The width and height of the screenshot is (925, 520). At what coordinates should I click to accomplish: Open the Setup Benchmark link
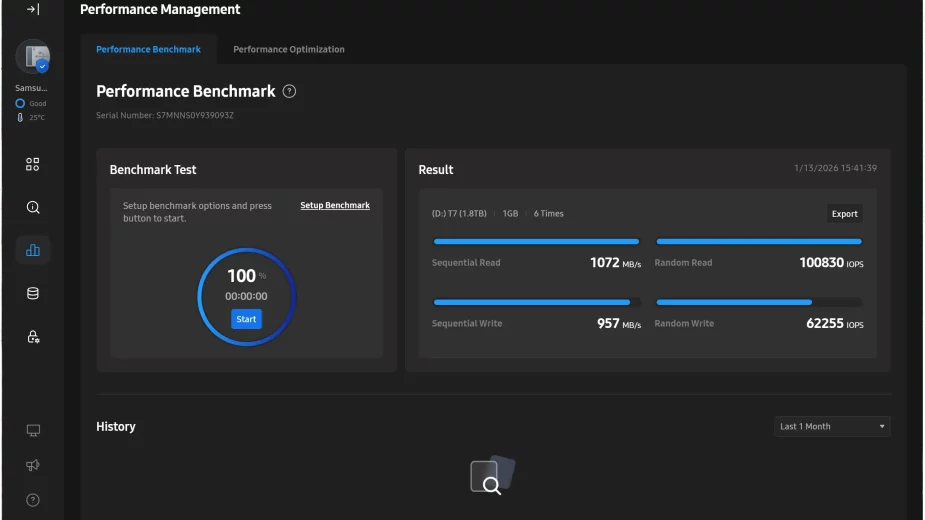(335, 205)
